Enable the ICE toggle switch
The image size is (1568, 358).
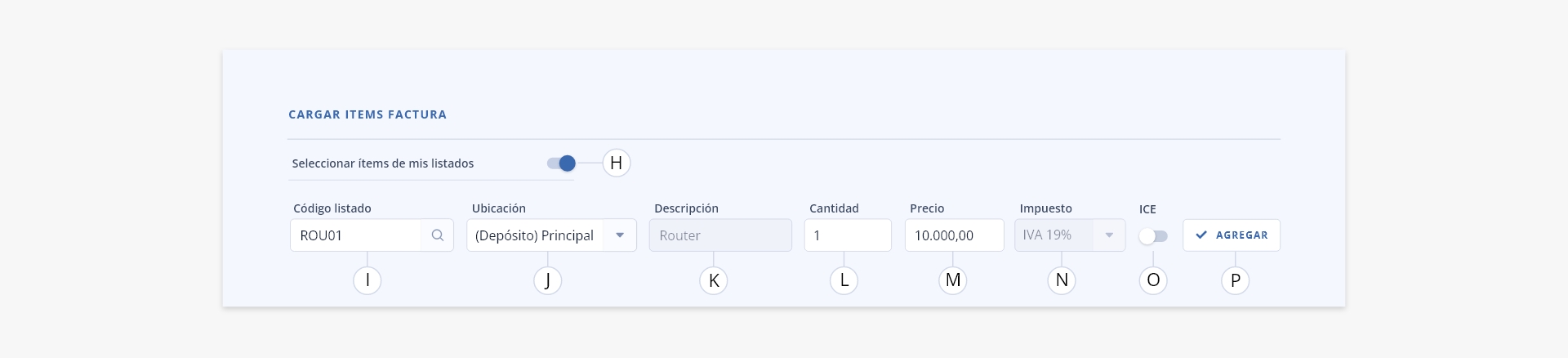click(1153, 236)
